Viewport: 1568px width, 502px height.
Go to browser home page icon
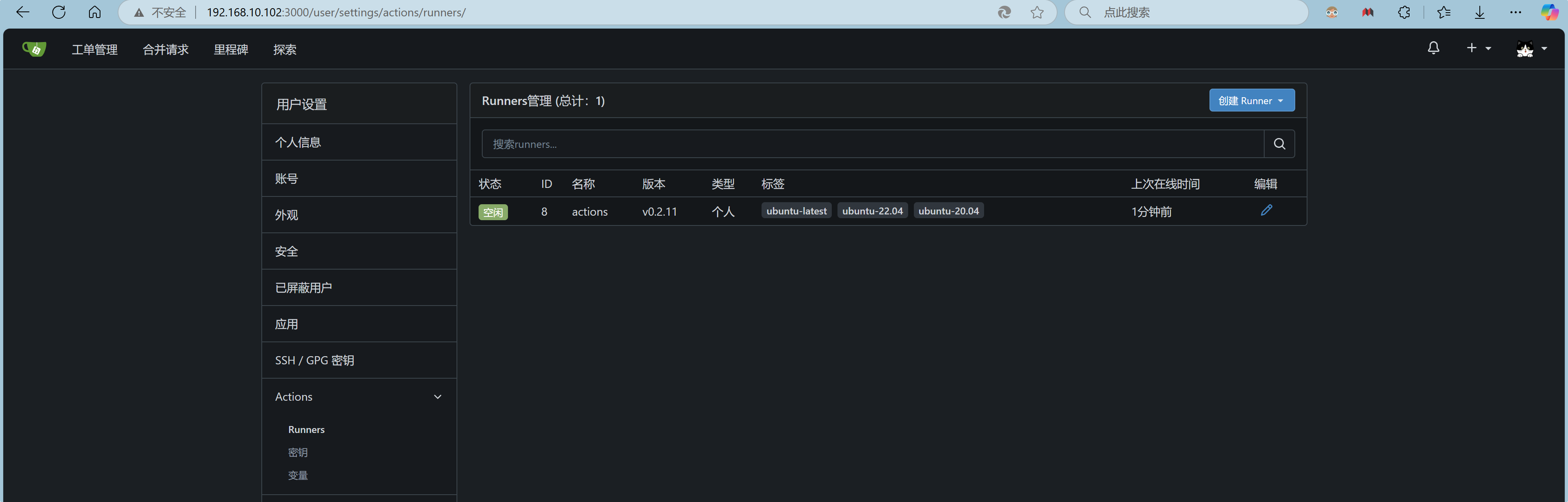(x=94, y=12)
